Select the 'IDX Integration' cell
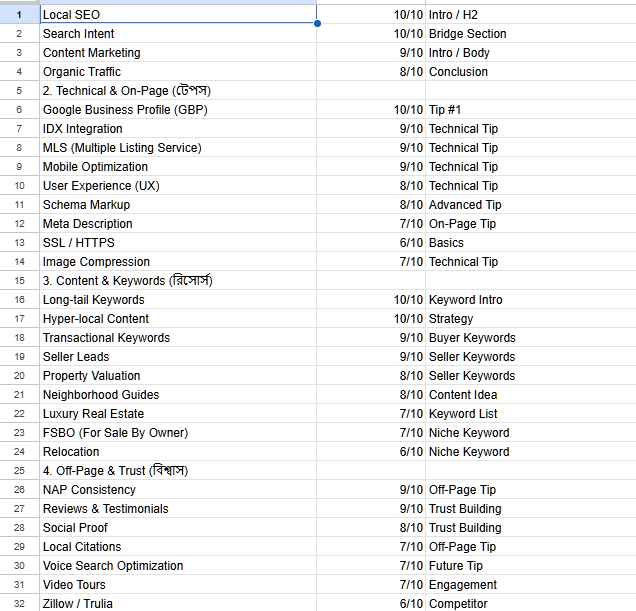636x611 pixels. (x=178, y=129)
